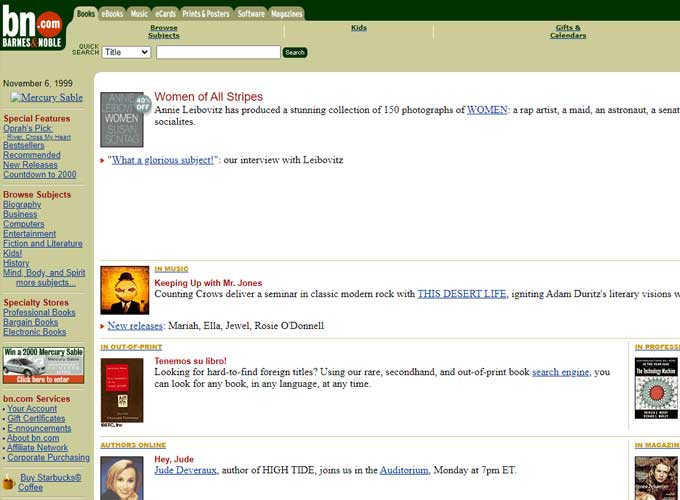
Task: Open the professional book cover with gear design
Action: [x=656, y=388]
